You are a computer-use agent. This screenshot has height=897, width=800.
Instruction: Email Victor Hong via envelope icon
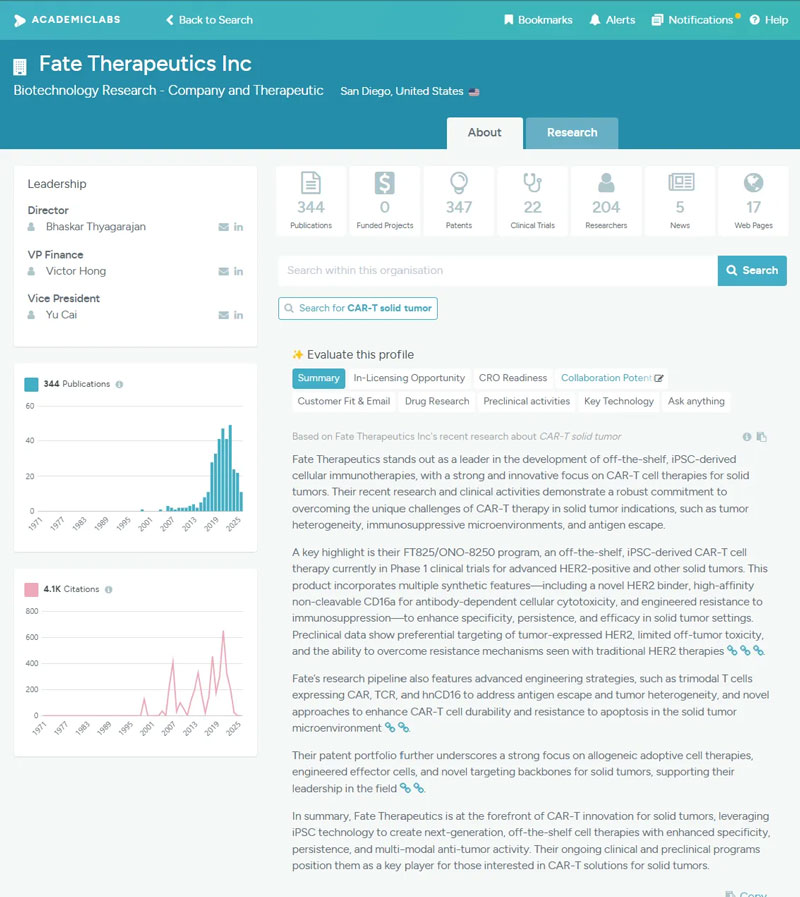[223, 271]
